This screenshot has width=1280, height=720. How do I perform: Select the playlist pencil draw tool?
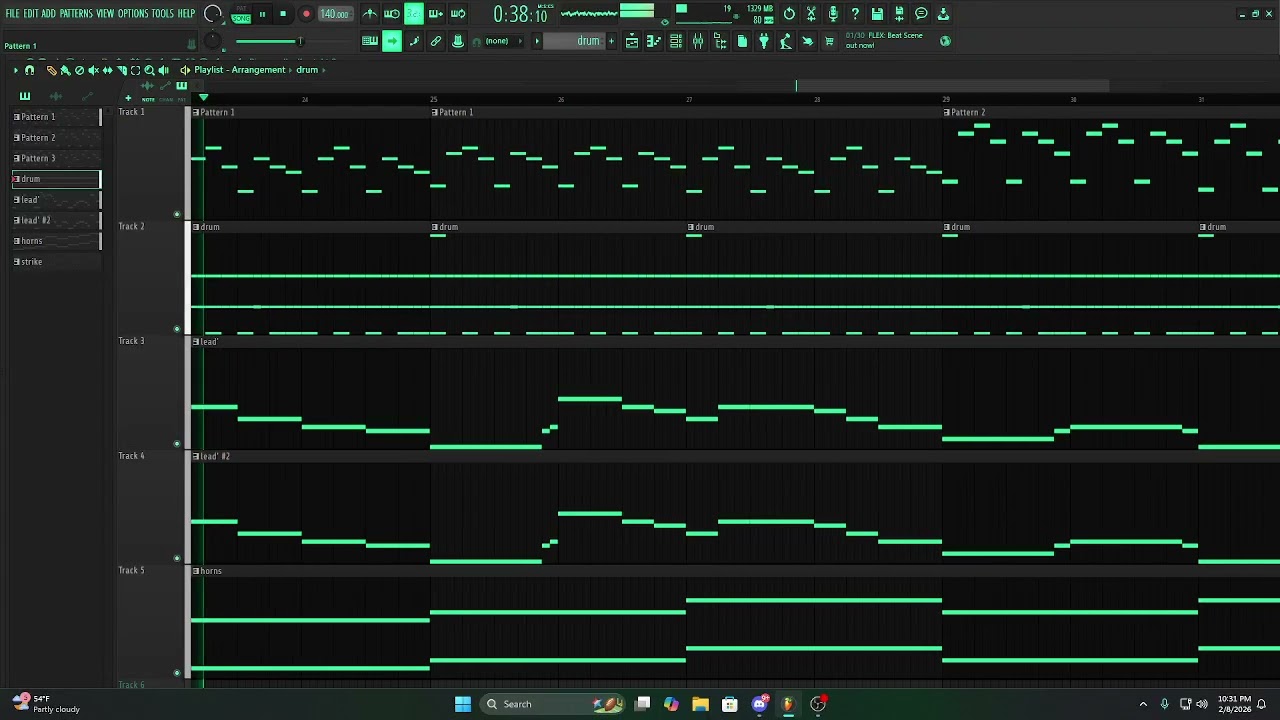click(x=51, y=70)
